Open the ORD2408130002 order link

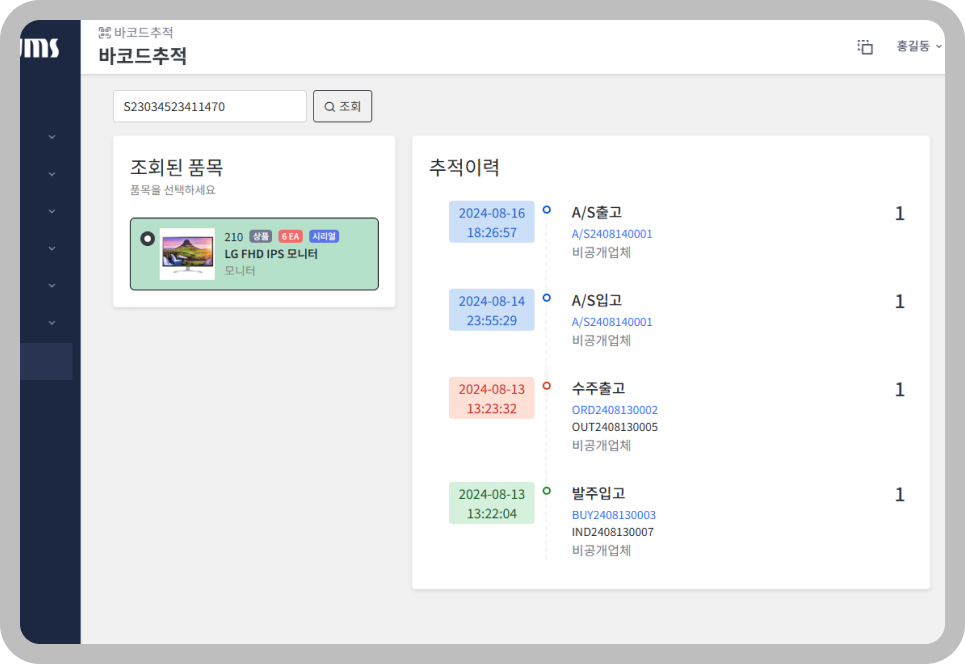point(614,410)
